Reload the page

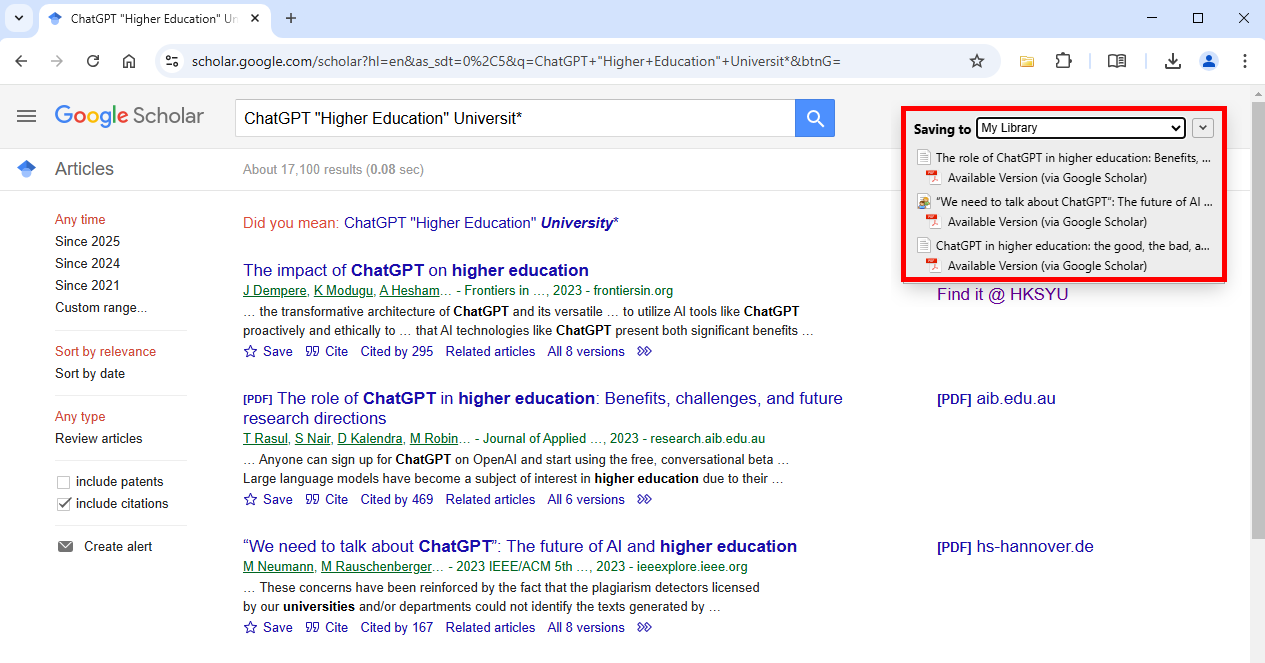tap(93, 61)
